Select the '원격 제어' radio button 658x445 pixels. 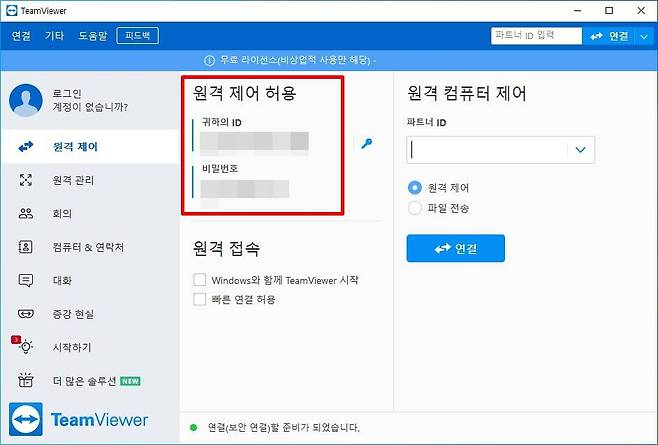pos(415,187)
